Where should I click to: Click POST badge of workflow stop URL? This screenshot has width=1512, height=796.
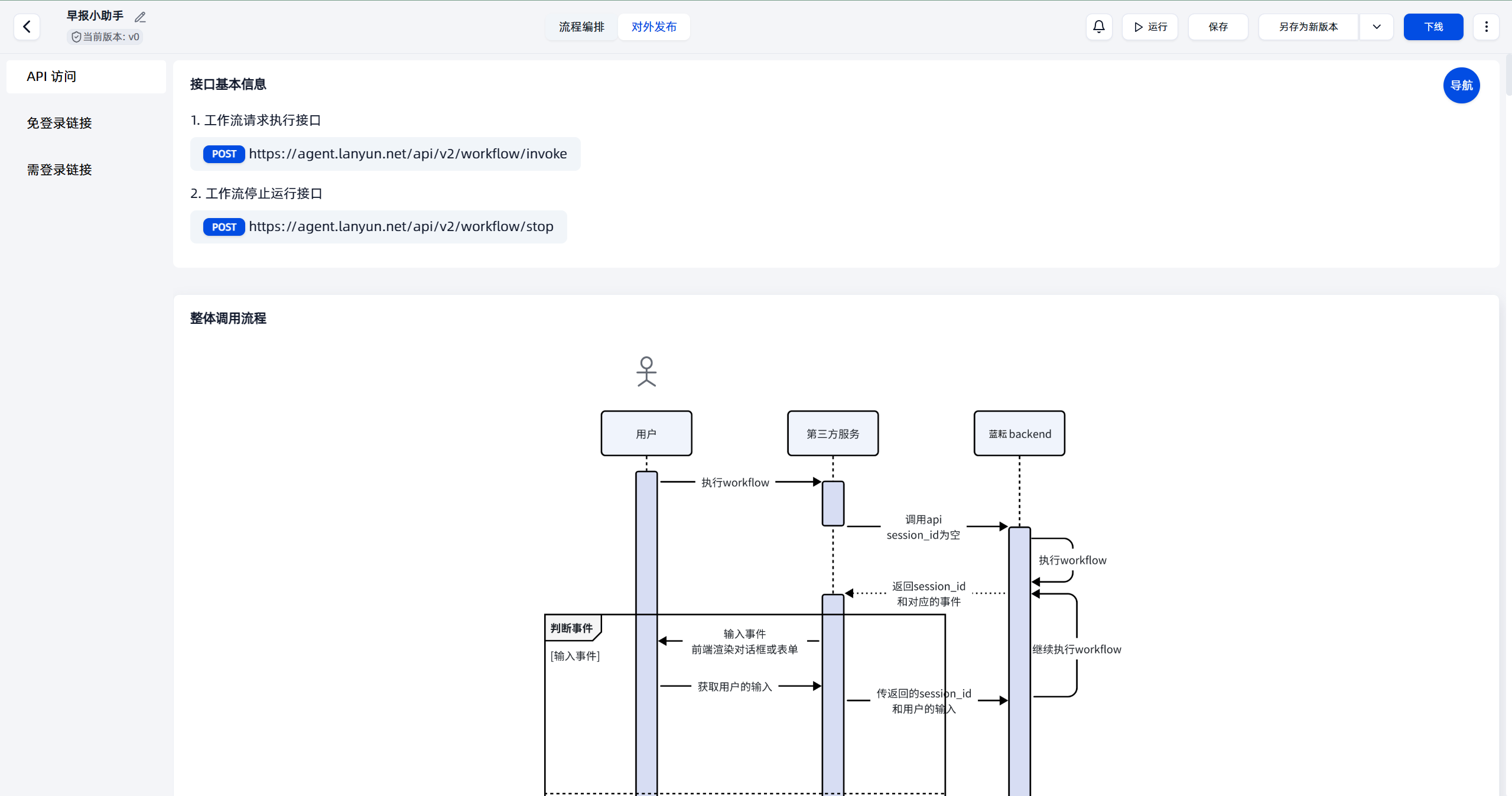click(224, 227)
